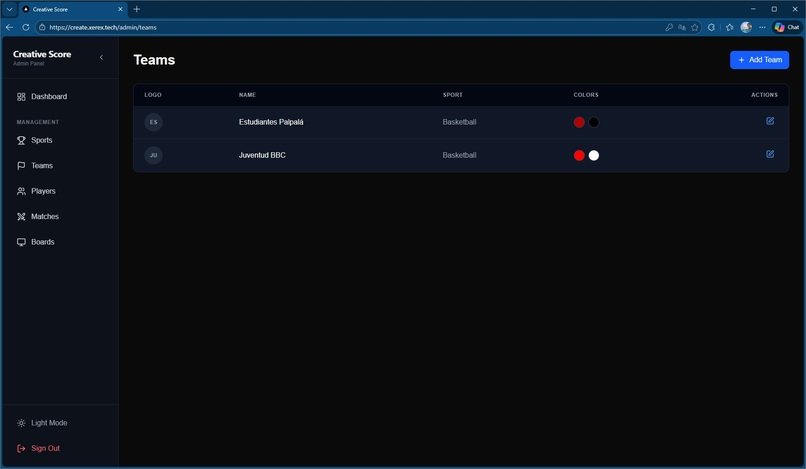Edit the Estudiantes Palpalá team

tap(770, 121)
